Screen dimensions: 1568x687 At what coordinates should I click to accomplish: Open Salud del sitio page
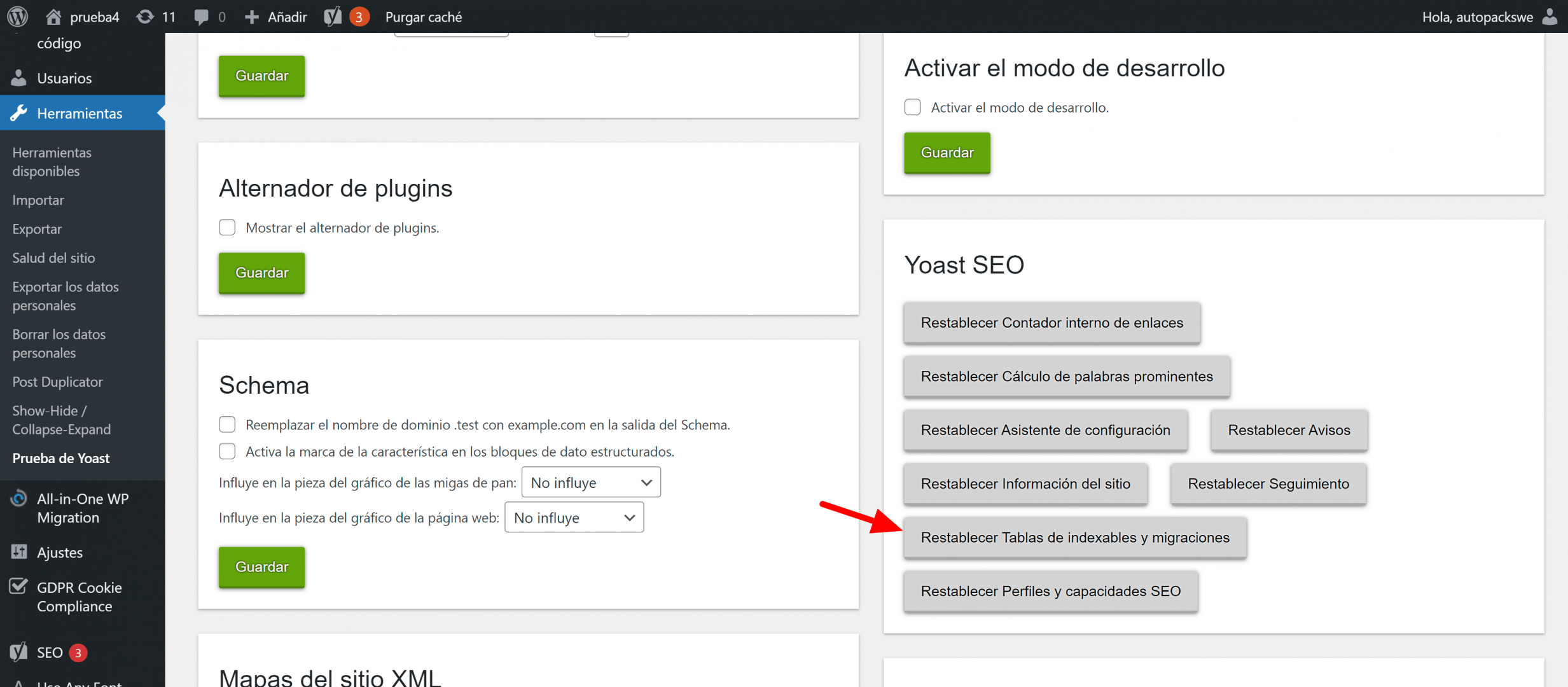pyautogui.click(x=53, y=258)
